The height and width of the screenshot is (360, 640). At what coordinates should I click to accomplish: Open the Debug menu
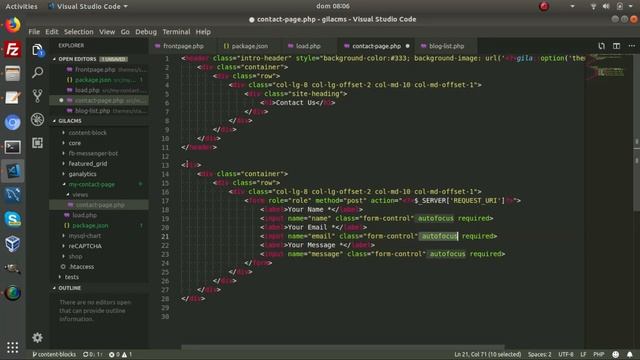(146, 32)
